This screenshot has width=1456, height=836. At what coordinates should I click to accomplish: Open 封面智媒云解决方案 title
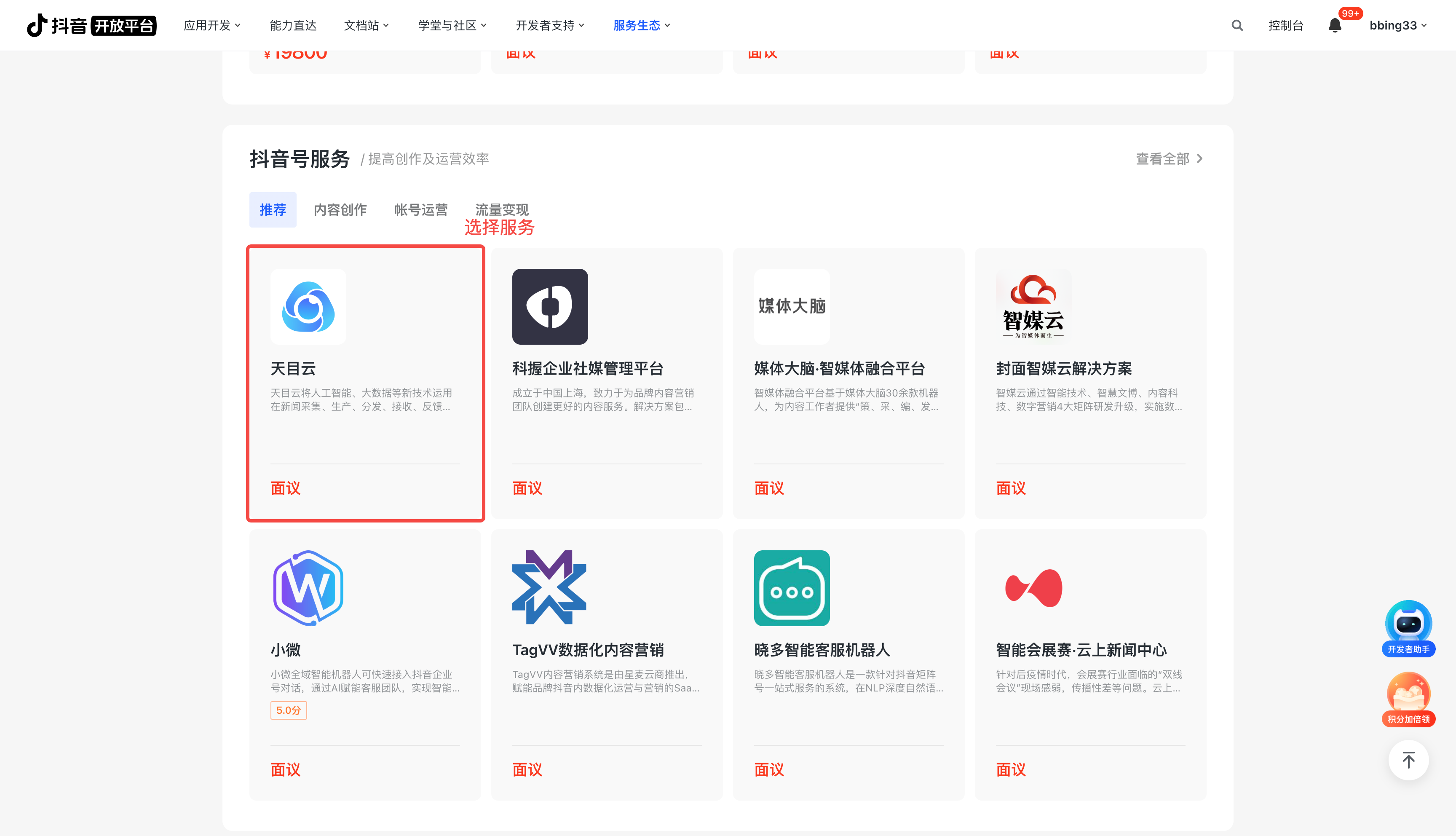1063,369
